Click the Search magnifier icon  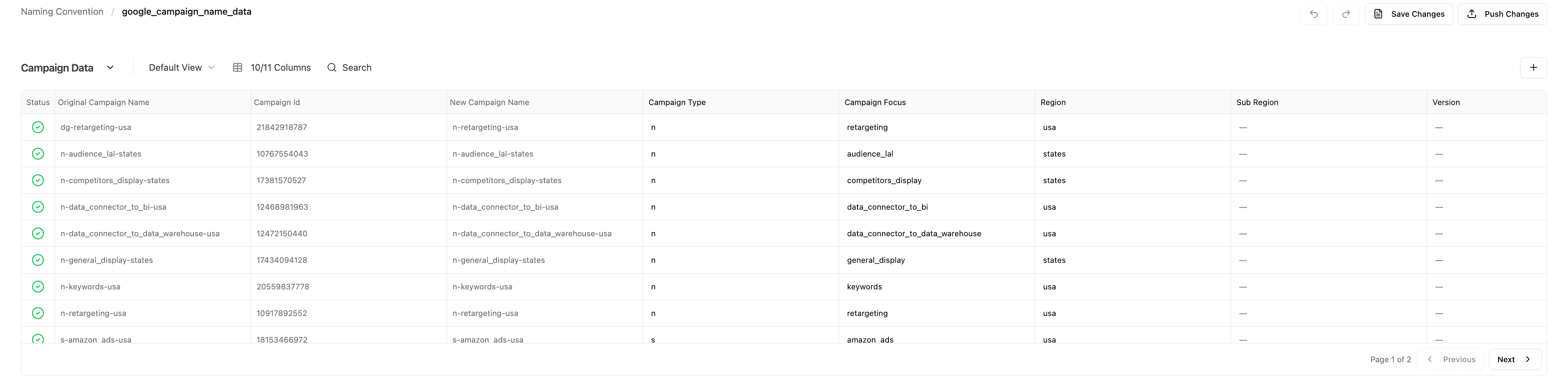tap(332, 67)
